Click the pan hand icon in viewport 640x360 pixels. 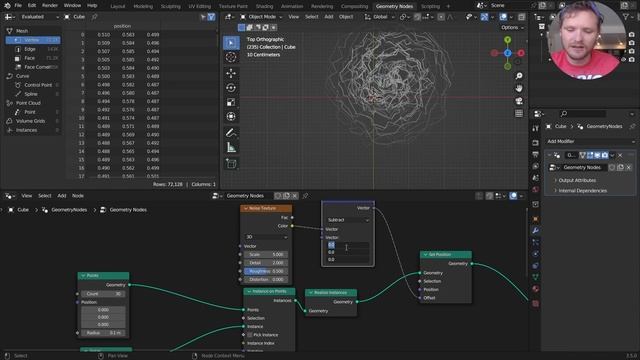(x=519, y=88)
